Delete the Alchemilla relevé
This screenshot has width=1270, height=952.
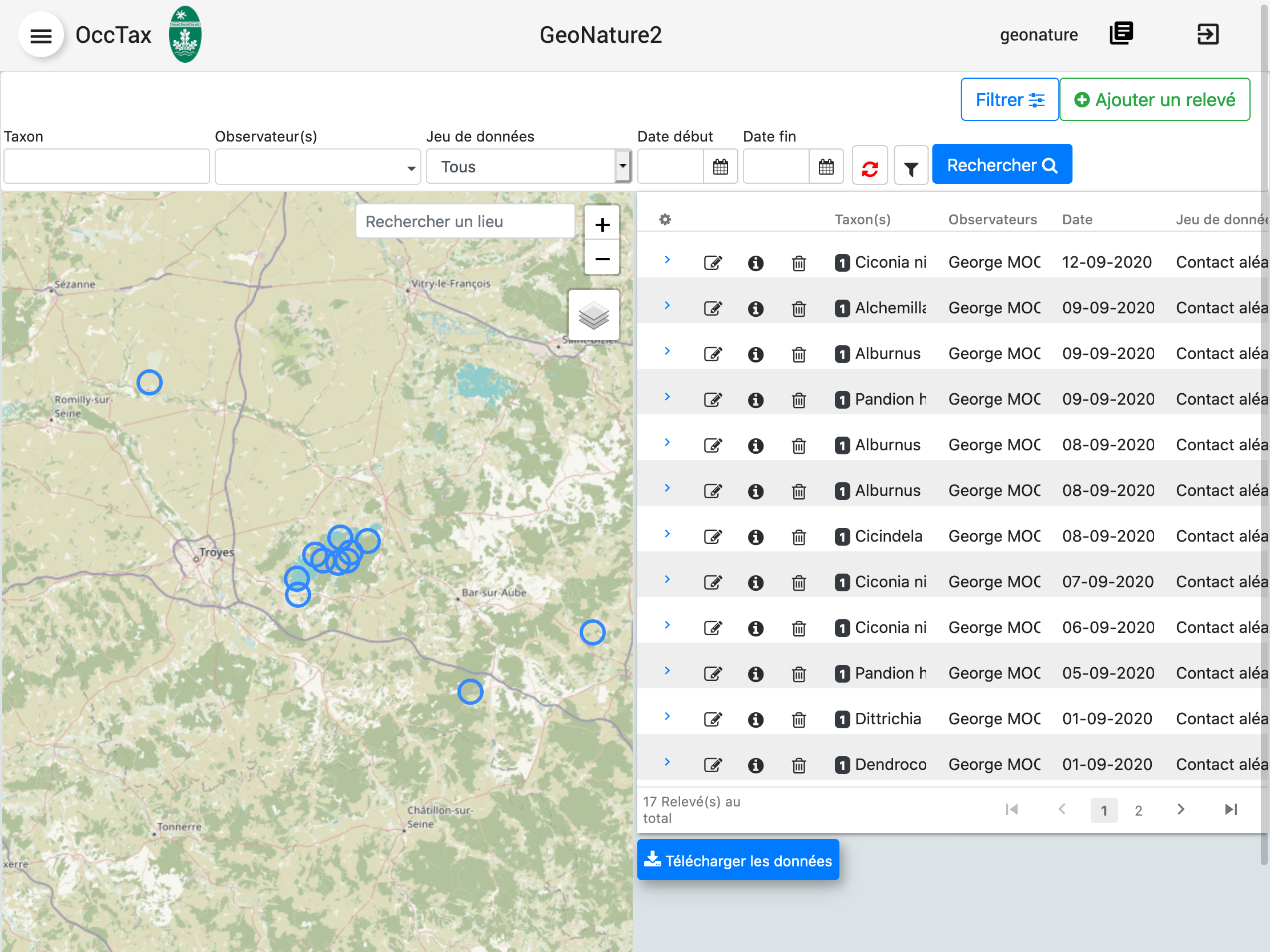click(x=799, y=309)
